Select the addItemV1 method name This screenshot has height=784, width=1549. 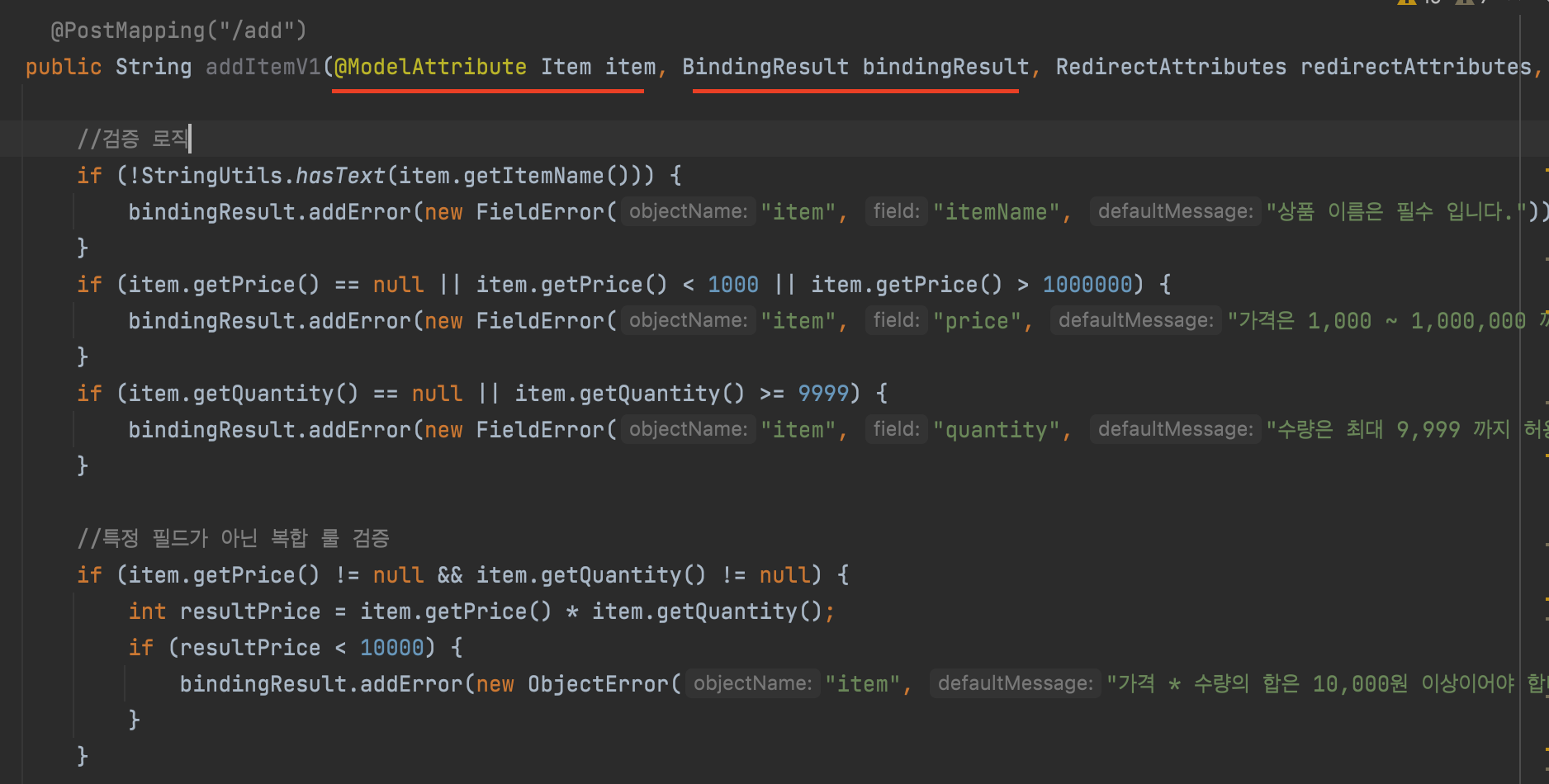[263, 67]
